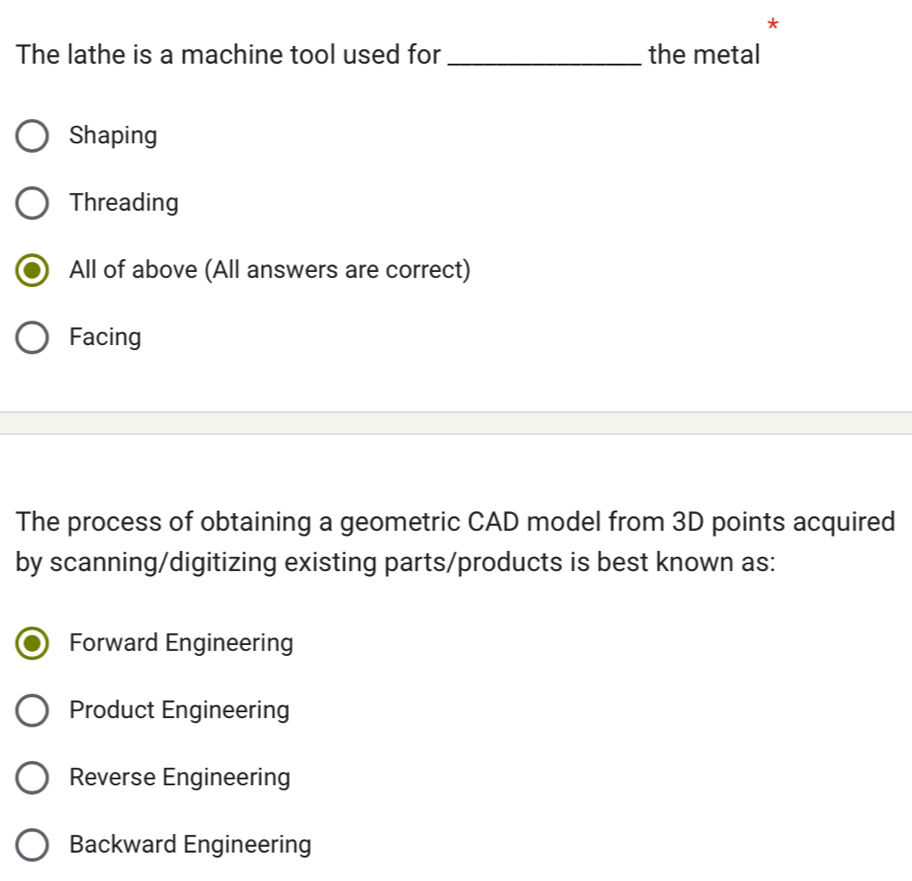Click the red required asterisk
912x881 pixels.
[771, 24]
